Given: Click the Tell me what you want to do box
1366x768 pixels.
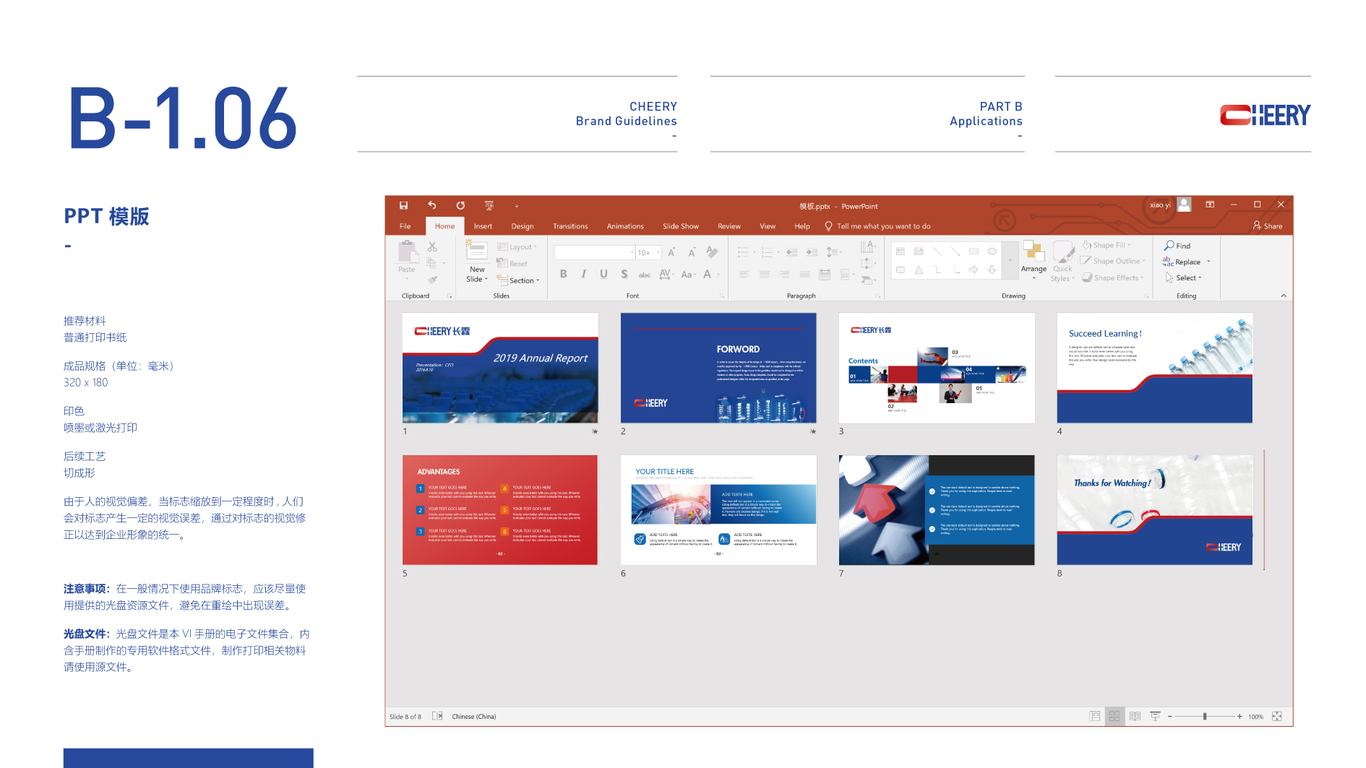Looking at the screenshot, I should pos(877,226).
